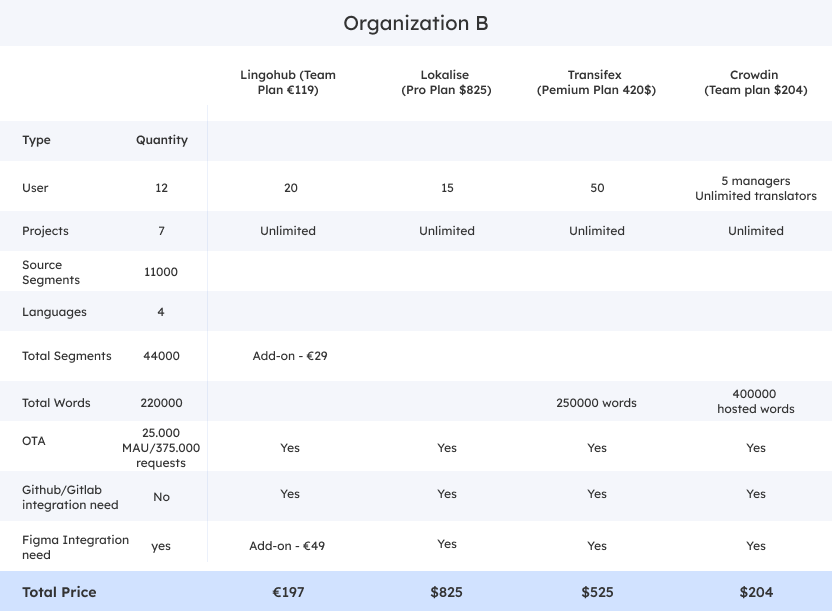Click the 'Total Words' row label
The width and height of the screenshot is (832, 611).
(x=56, y=403)
